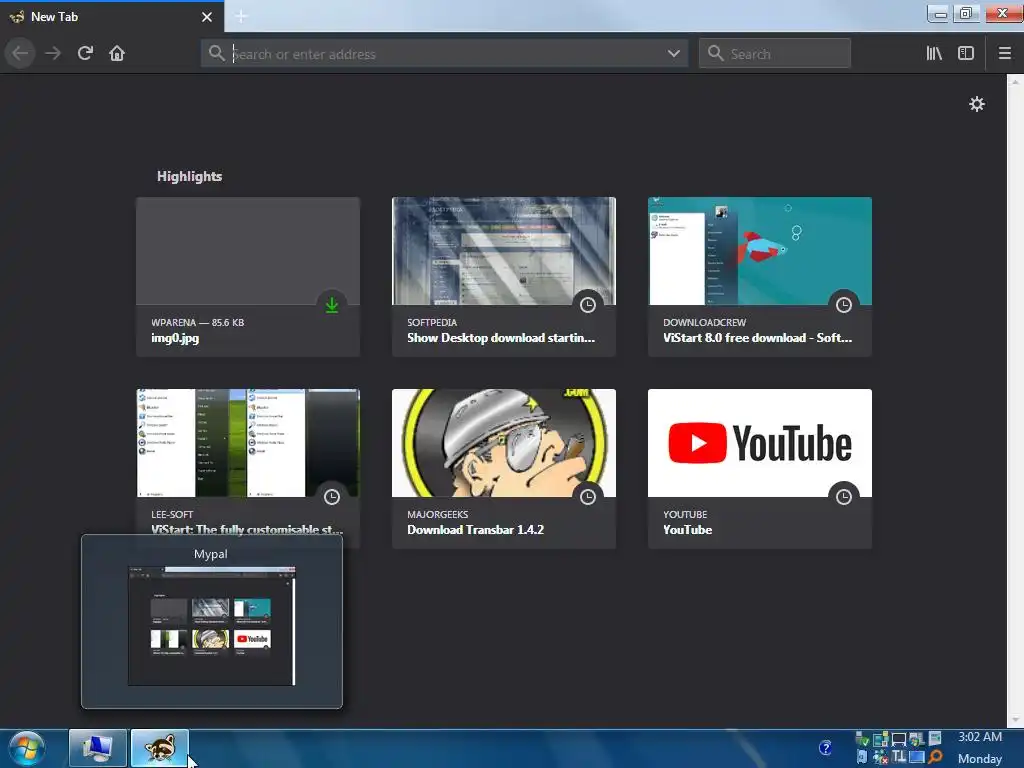Click 'Download Transbar 1.4.2' title
Viewport: 1024px width, 768px height.
475,530
